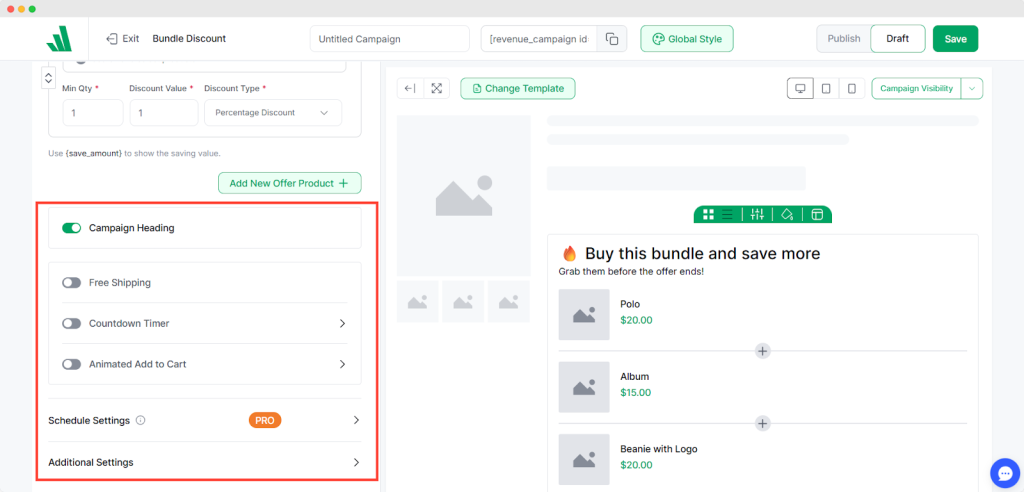Click Buy this bundle and save more heading

703,254
